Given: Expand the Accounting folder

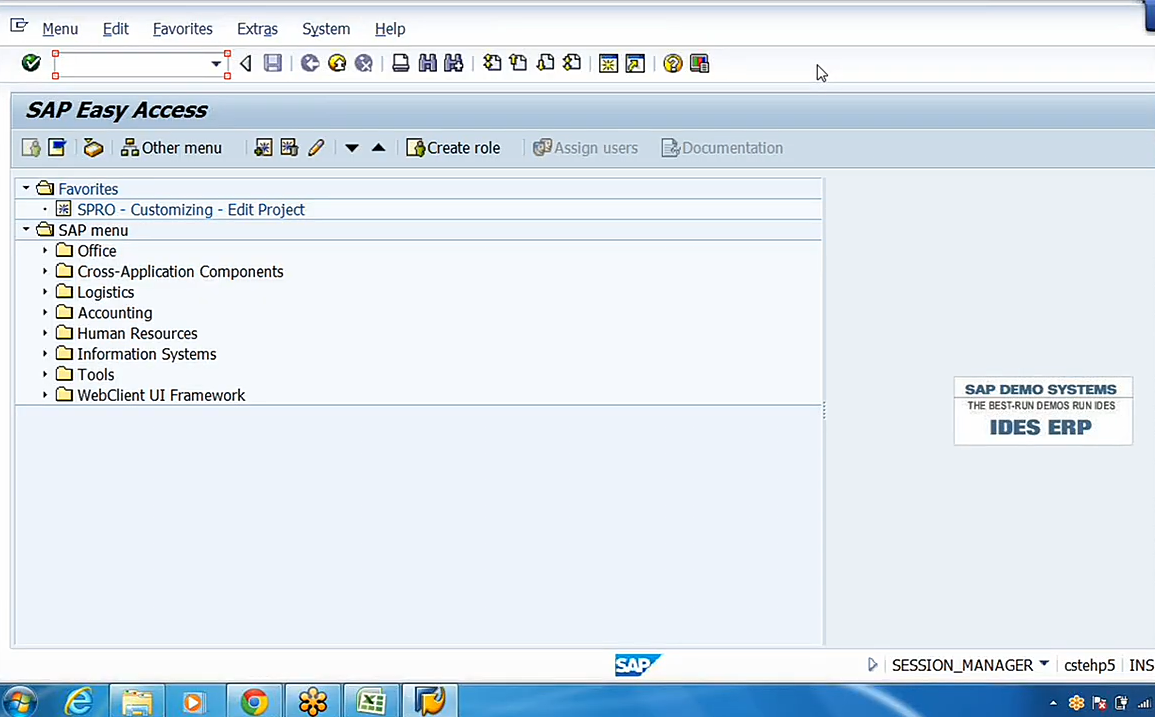Looking at the screenshot, I should 45,312.
